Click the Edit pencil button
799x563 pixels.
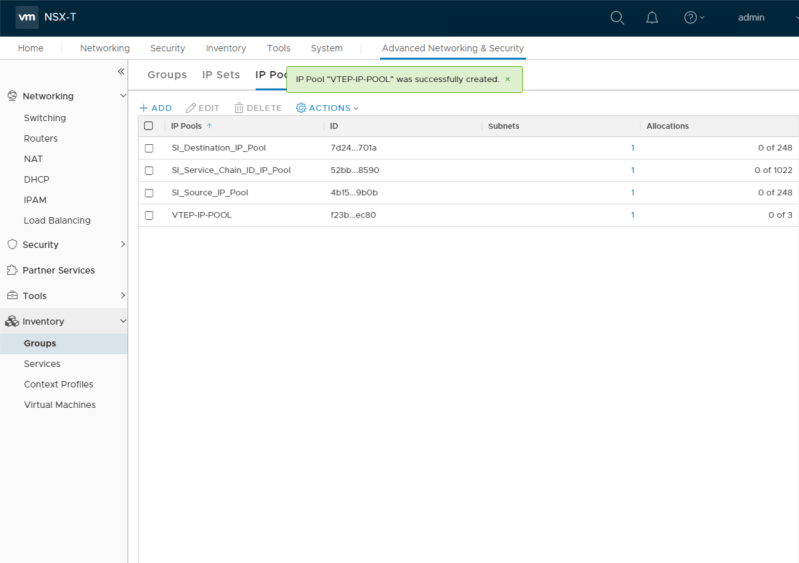(203, 108)
